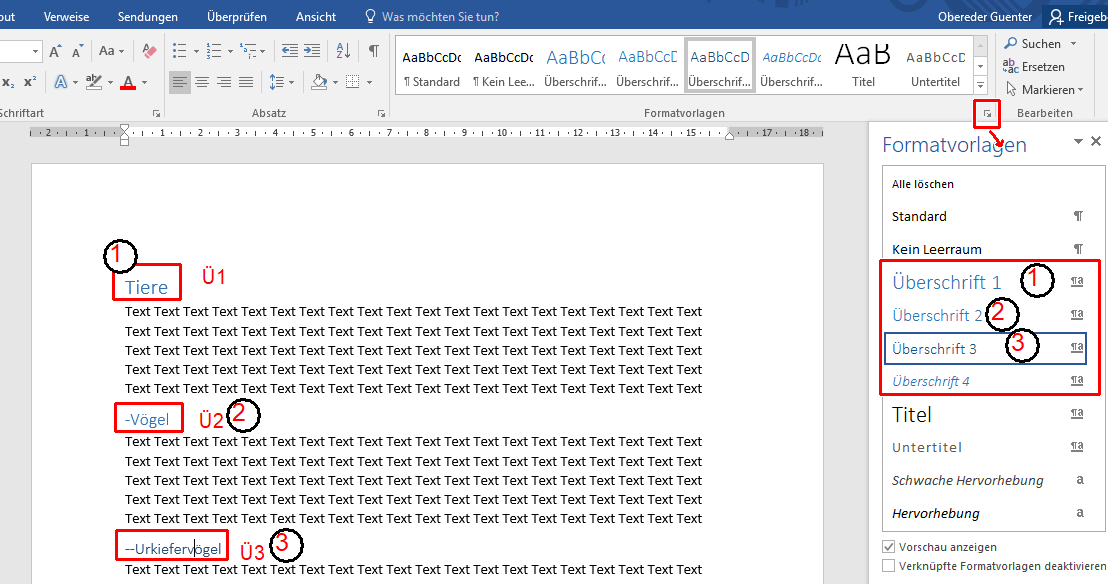Select the Titel style in the ribbon gallery
Viewport: 1108px width, 584px height.
(863, 66)
